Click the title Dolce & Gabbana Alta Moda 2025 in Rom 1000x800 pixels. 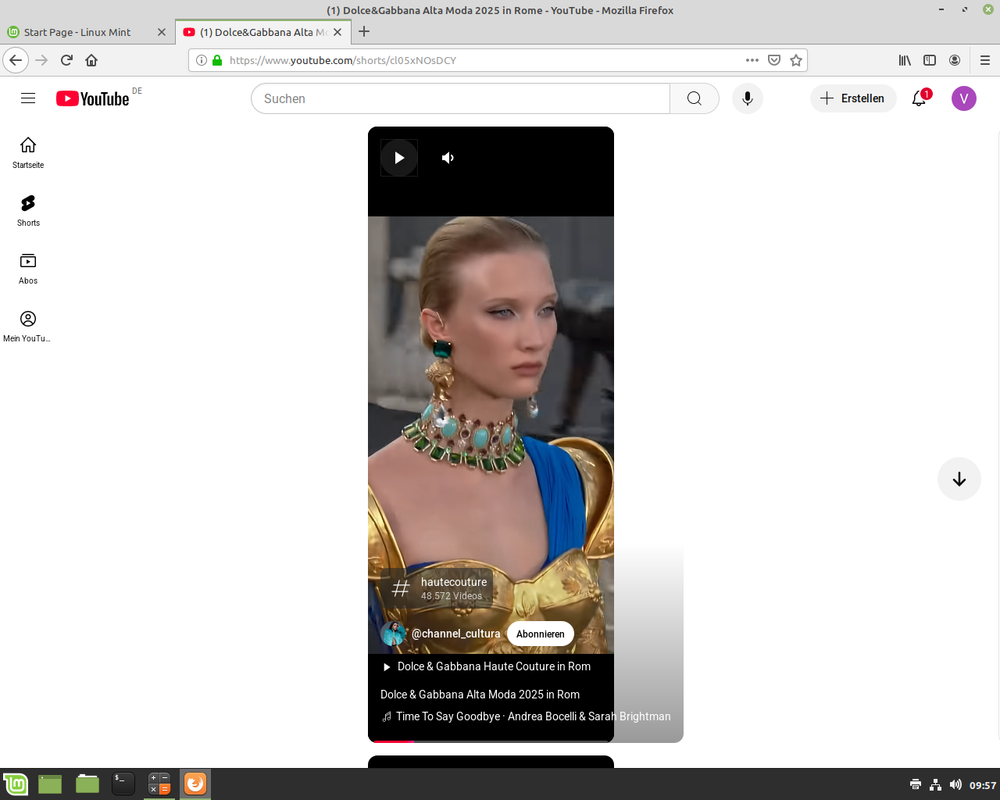click(480, 694)
